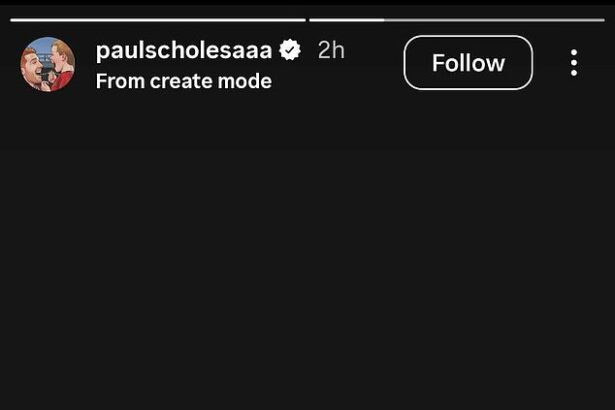Click the unfilled part of second progress bar
Screen dimensions: 615x410
[494, 19]
